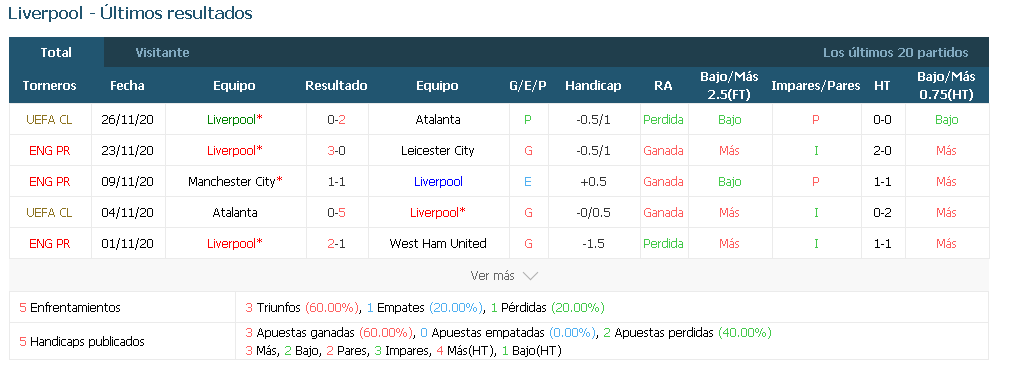Click the Impares/Pares column header
The width and height of the screenshot is (1011, 372).
(816, 86)
